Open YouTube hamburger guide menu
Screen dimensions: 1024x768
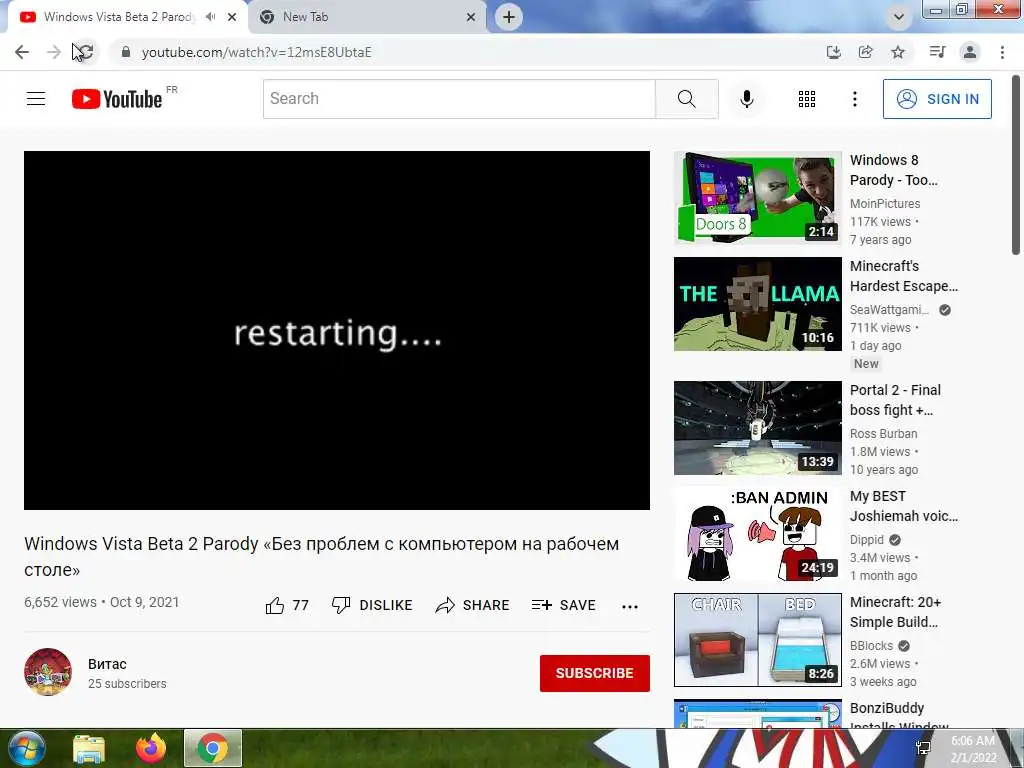pyautogui.click(x=36, y=99)
